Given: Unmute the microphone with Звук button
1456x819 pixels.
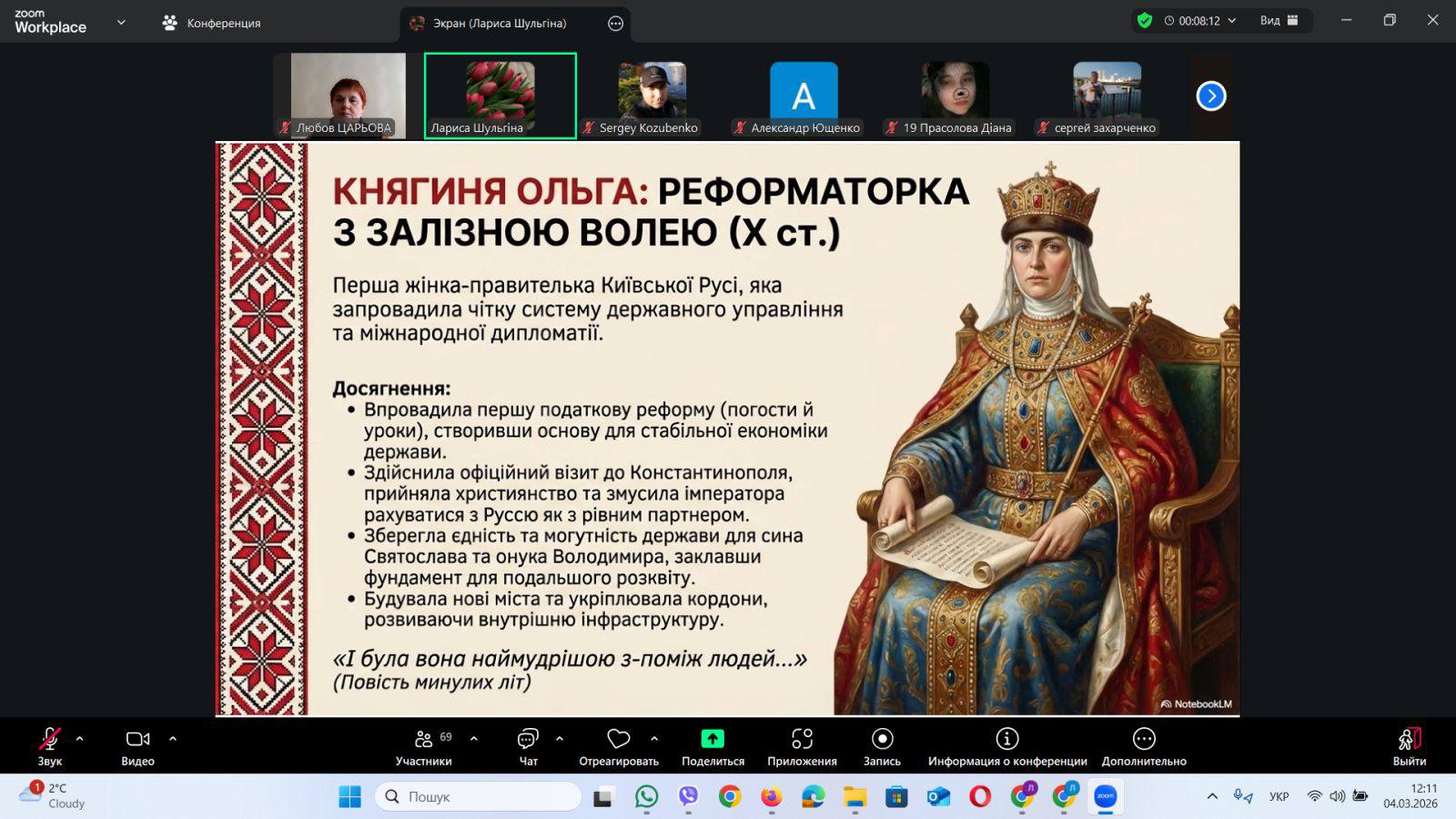Looking at the screenshot, I should (x=50, y=746).
